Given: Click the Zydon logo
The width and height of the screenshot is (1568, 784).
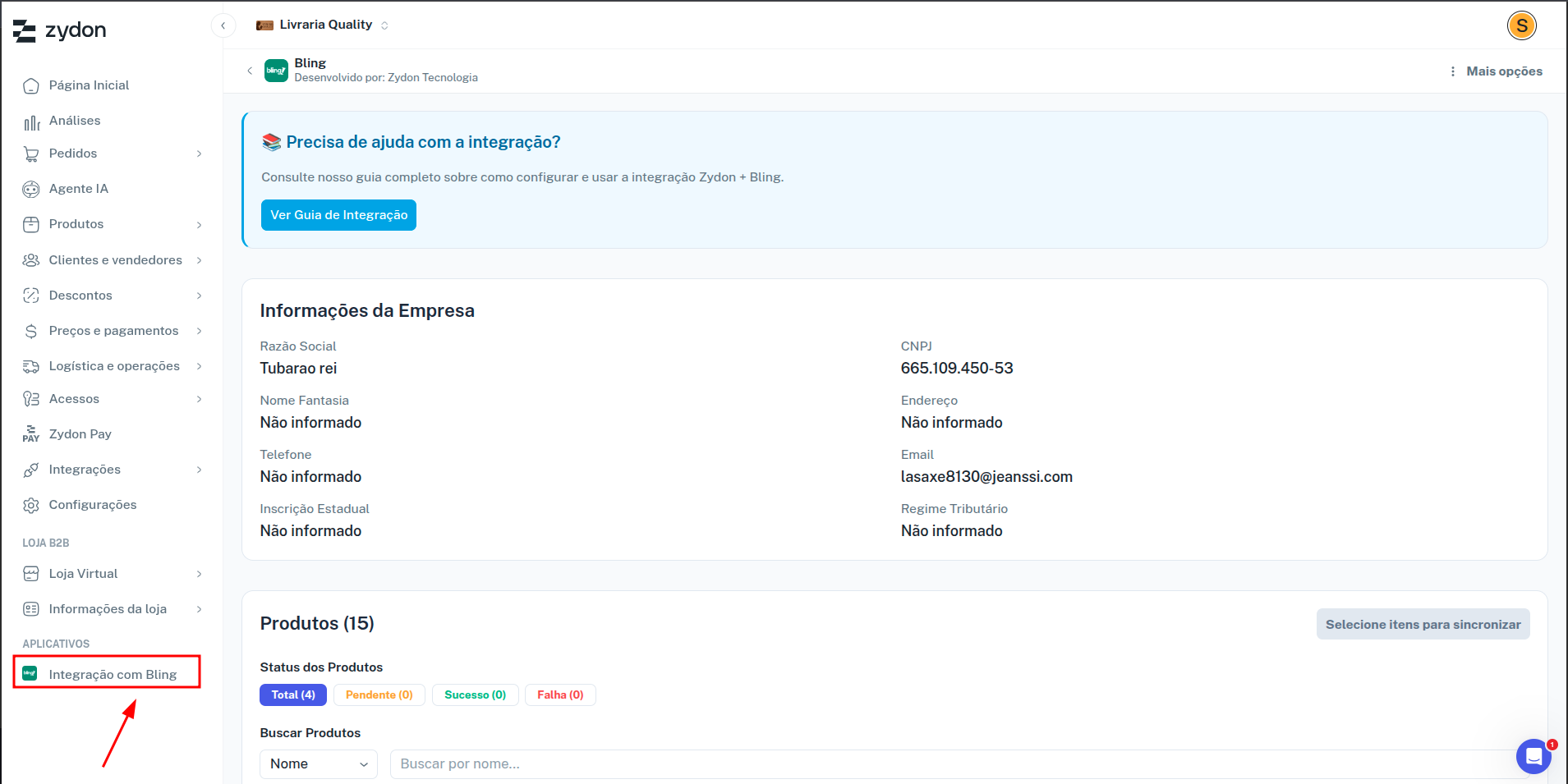Looking at the screenshot, I should pos(60,30).
